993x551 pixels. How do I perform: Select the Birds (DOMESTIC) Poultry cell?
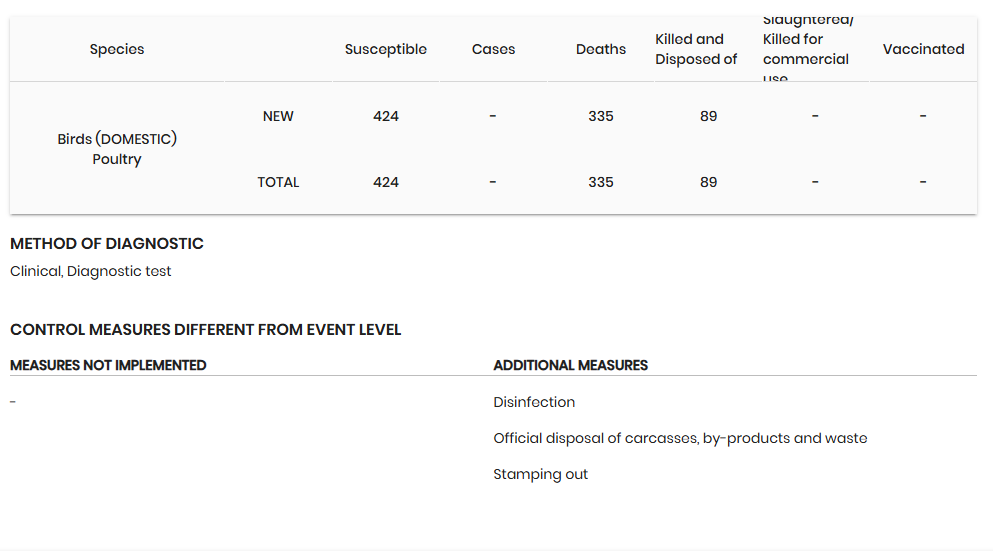117,149
